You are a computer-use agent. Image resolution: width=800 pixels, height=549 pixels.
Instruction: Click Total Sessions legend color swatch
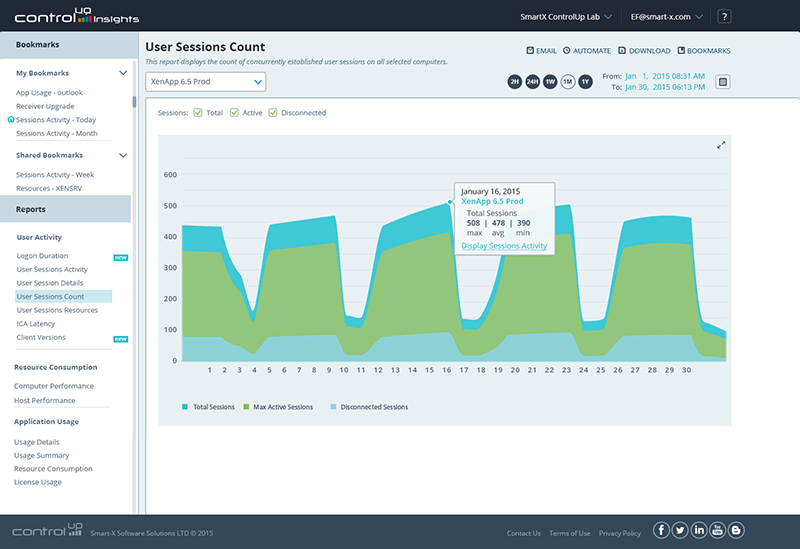185,407
